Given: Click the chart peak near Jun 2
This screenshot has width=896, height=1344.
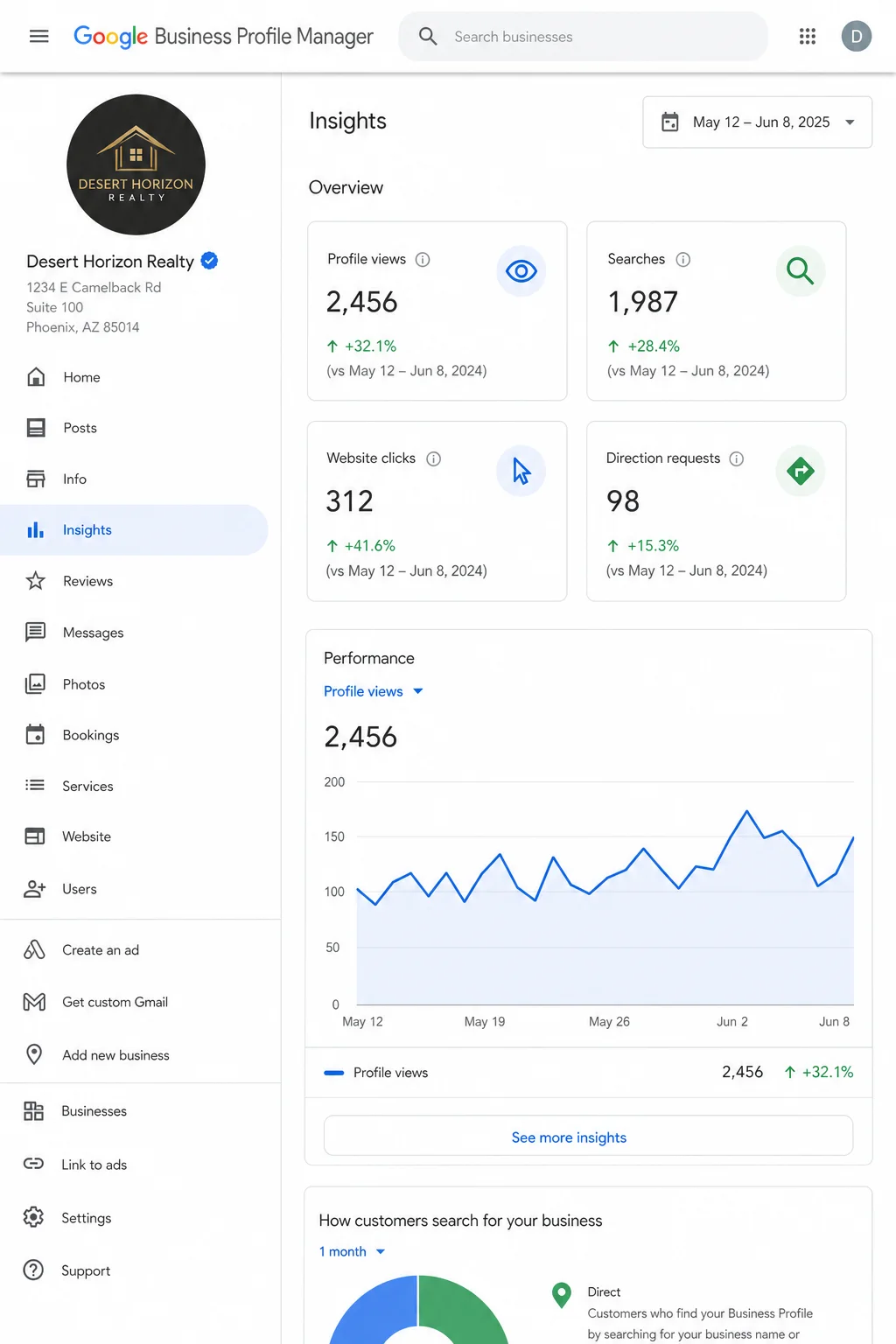Looking at the screenshot, I should tap(746, 812).
